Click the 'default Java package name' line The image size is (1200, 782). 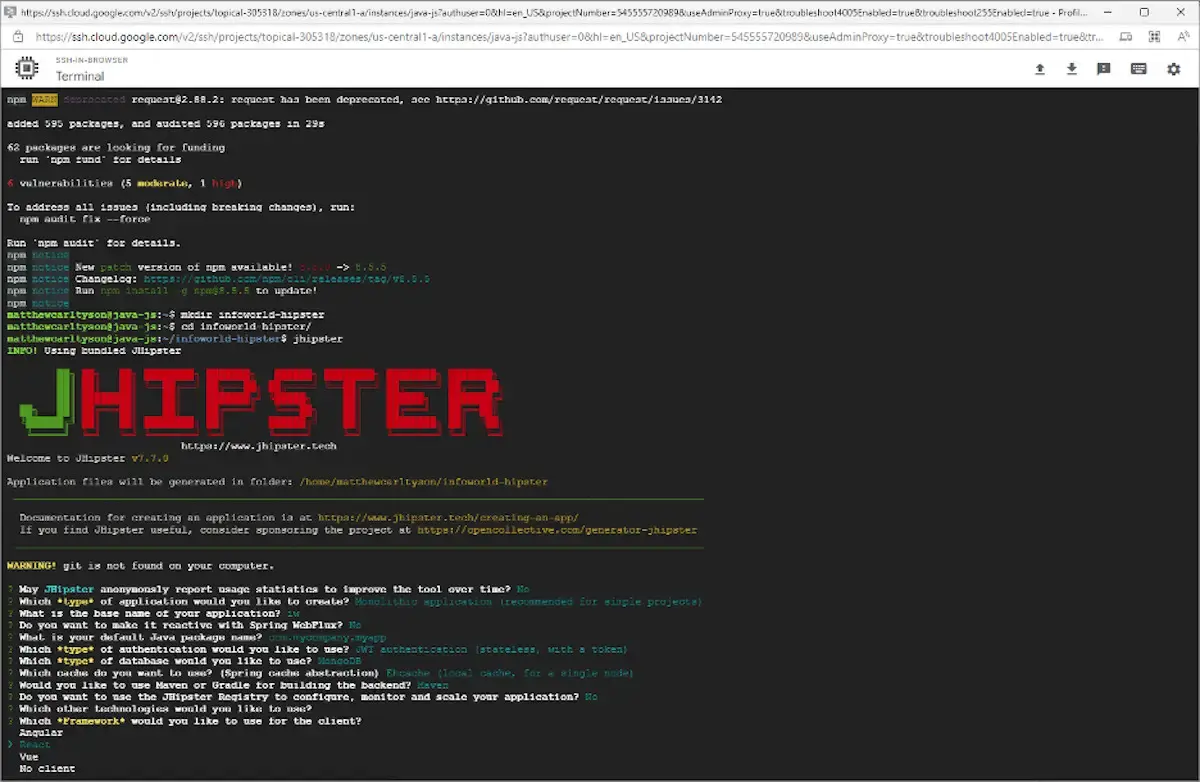point(196,638)
